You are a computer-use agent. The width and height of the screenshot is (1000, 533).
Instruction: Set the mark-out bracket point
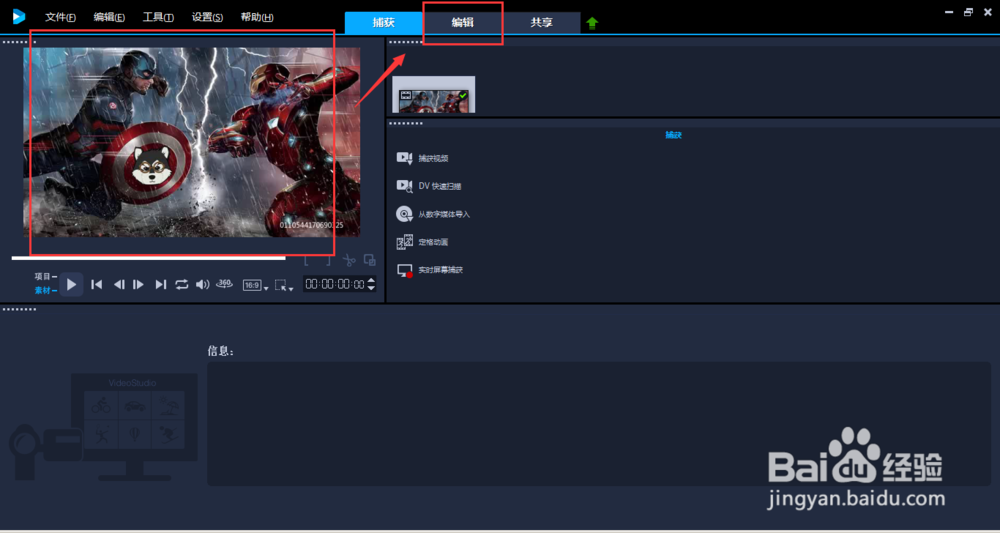(328, 260)
